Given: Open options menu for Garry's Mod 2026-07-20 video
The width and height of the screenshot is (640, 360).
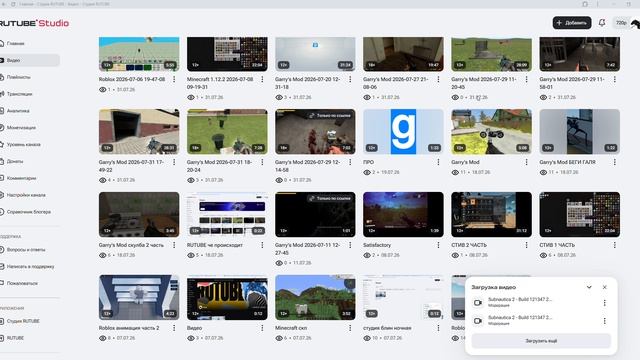Looking at the screenshot, I should click(x=350, y=79).
